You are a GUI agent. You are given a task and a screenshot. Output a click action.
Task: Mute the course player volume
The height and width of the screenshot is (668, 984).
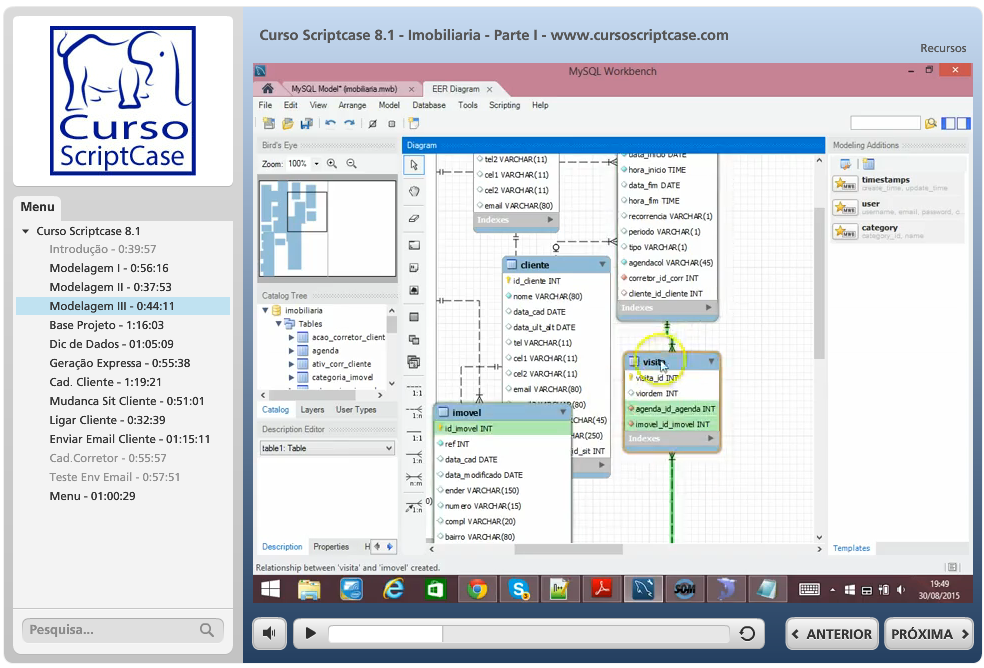click(x=270, y=633)
